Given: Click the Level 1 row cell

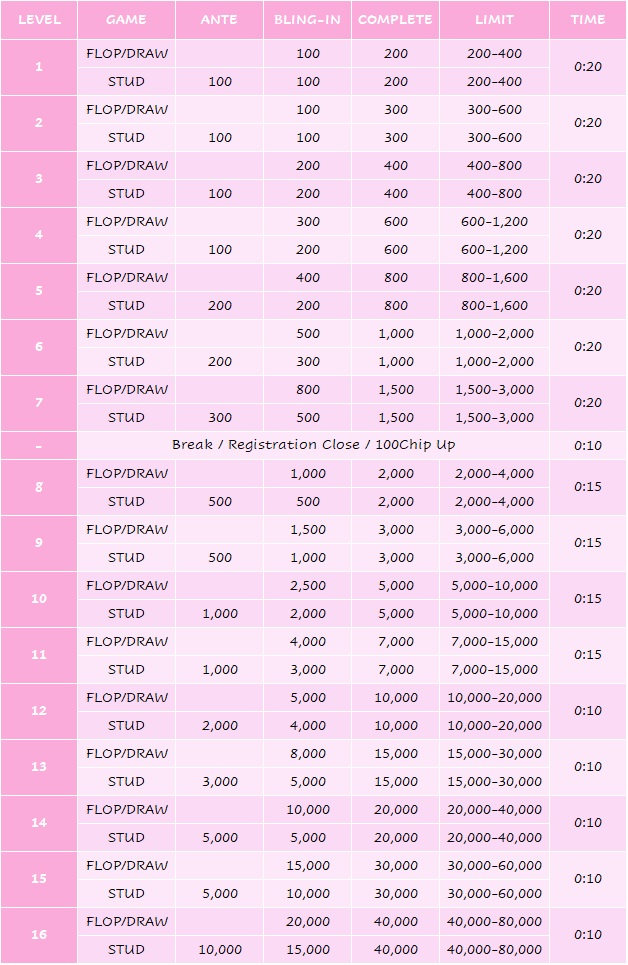Looking at the screenshot, I should (x=39, y=67).
